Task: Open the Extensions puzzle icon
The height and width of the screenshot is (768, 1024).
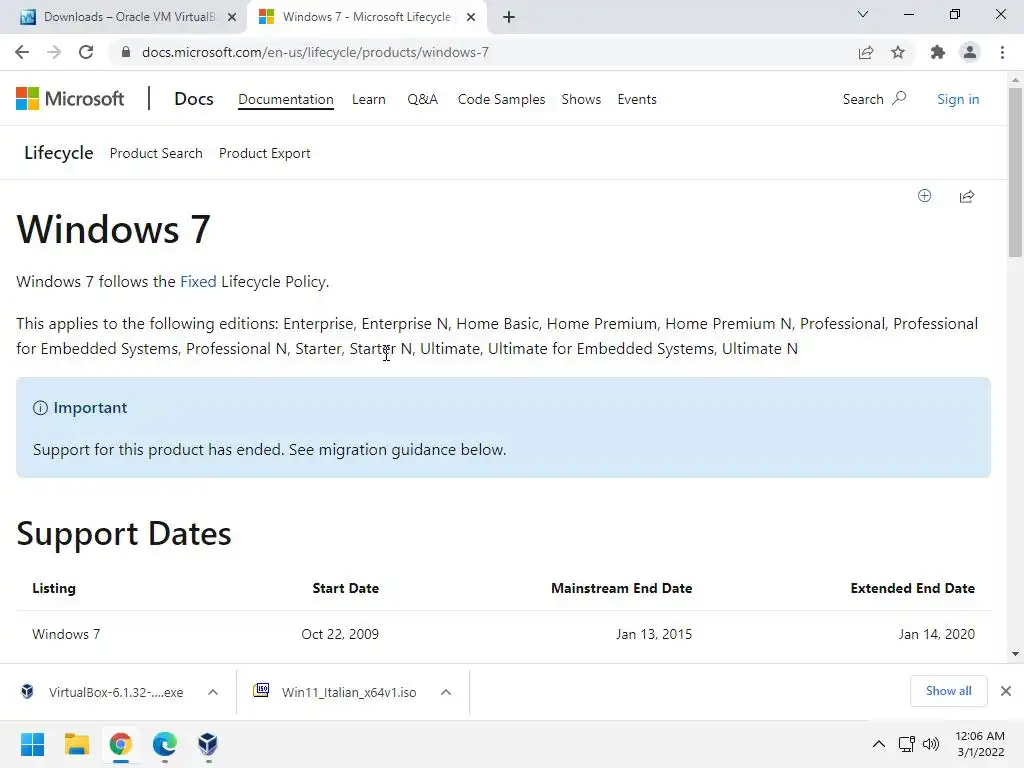Action: click(x=938, y=52)
